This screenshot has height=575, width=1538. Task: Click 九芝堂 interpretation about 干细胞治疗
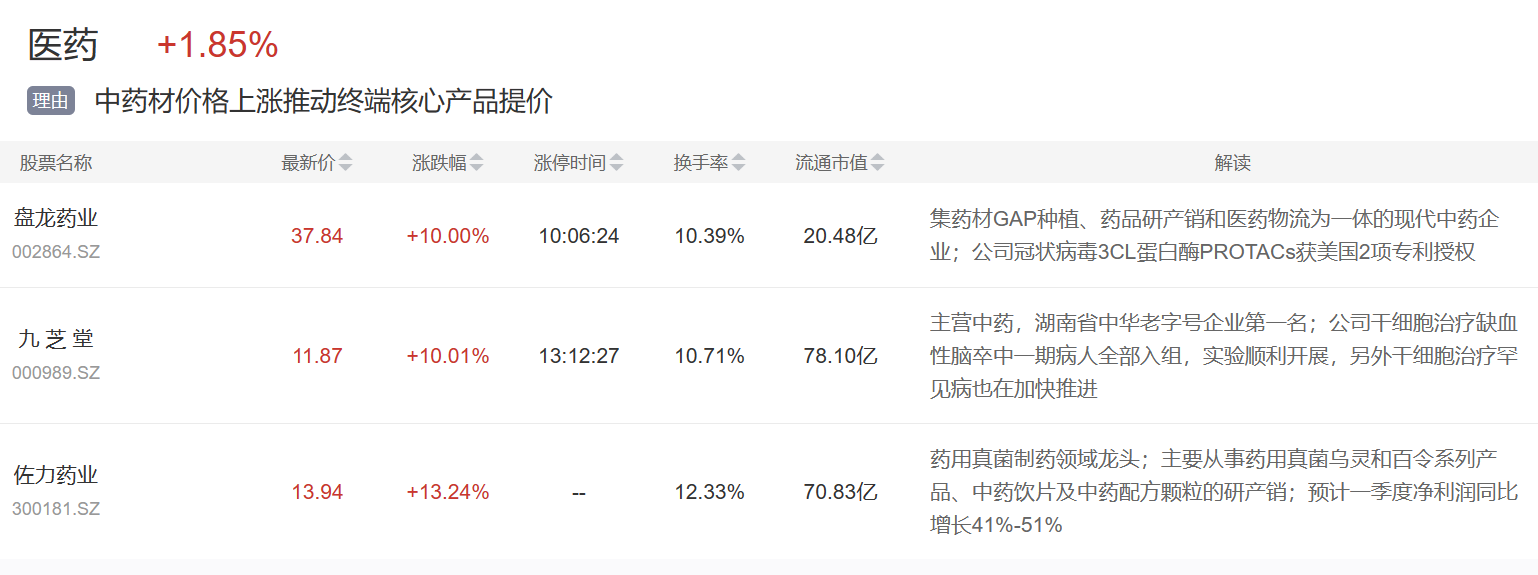coord(1224,355)
